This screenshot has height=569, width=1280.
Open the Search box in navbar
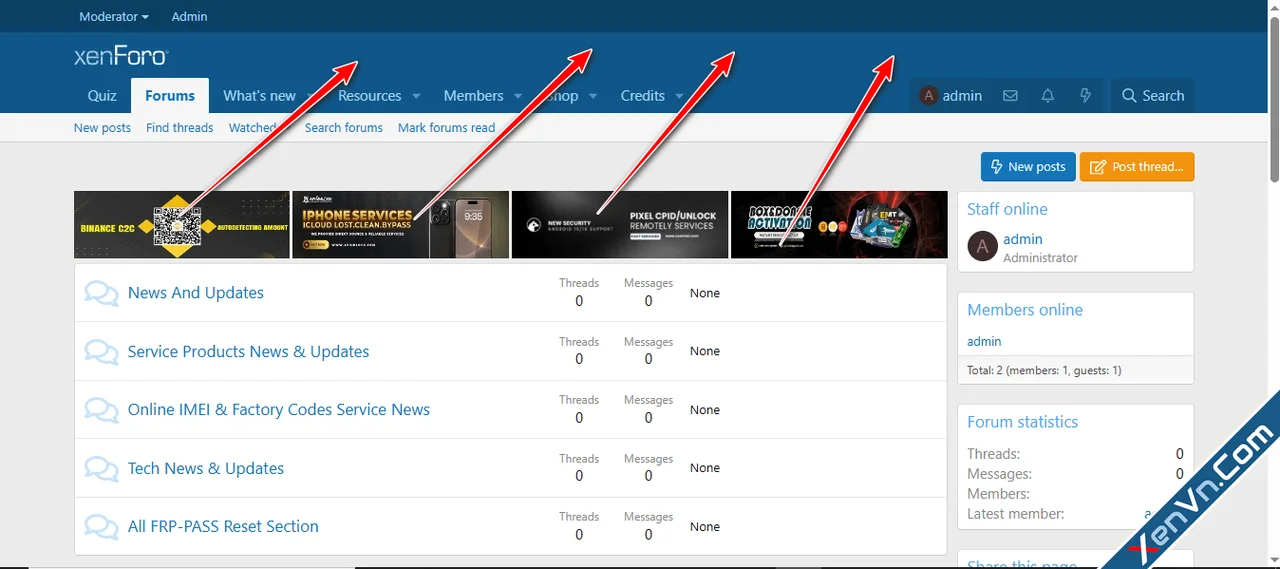pos(1152,96)
